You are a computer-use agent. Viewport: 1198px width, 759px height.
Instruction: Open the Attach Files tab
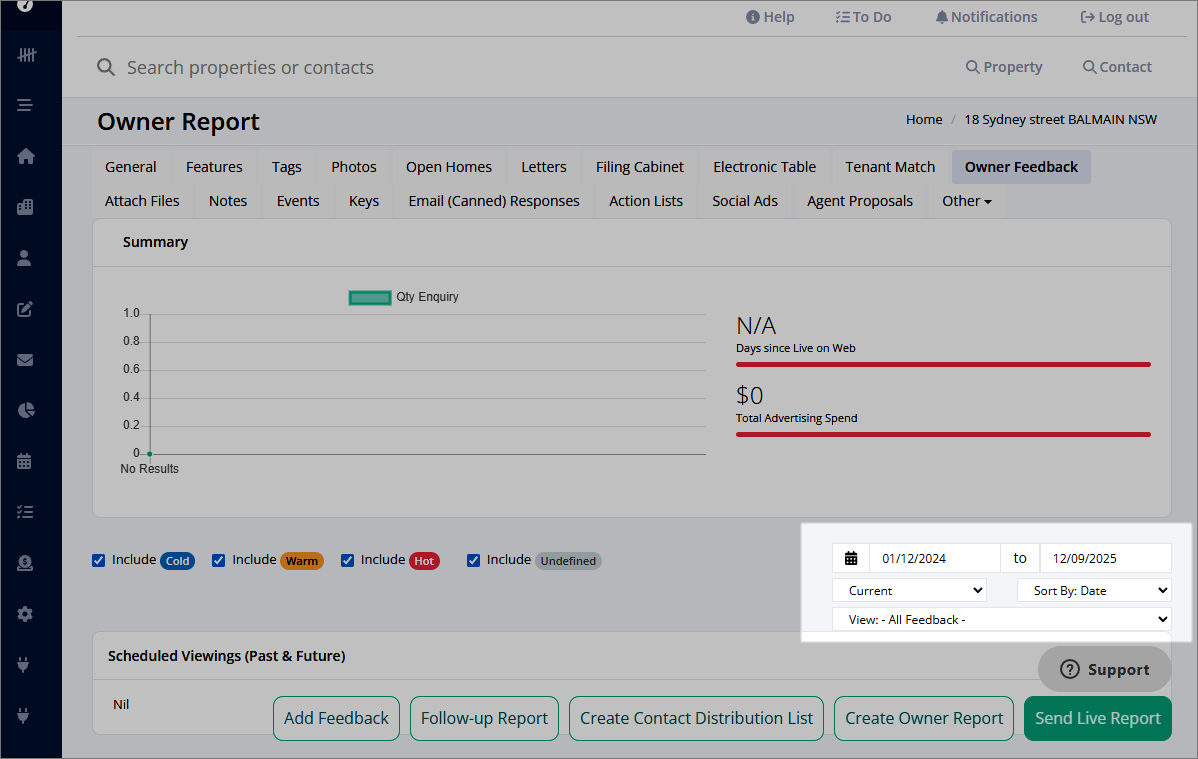coord(142,201)
